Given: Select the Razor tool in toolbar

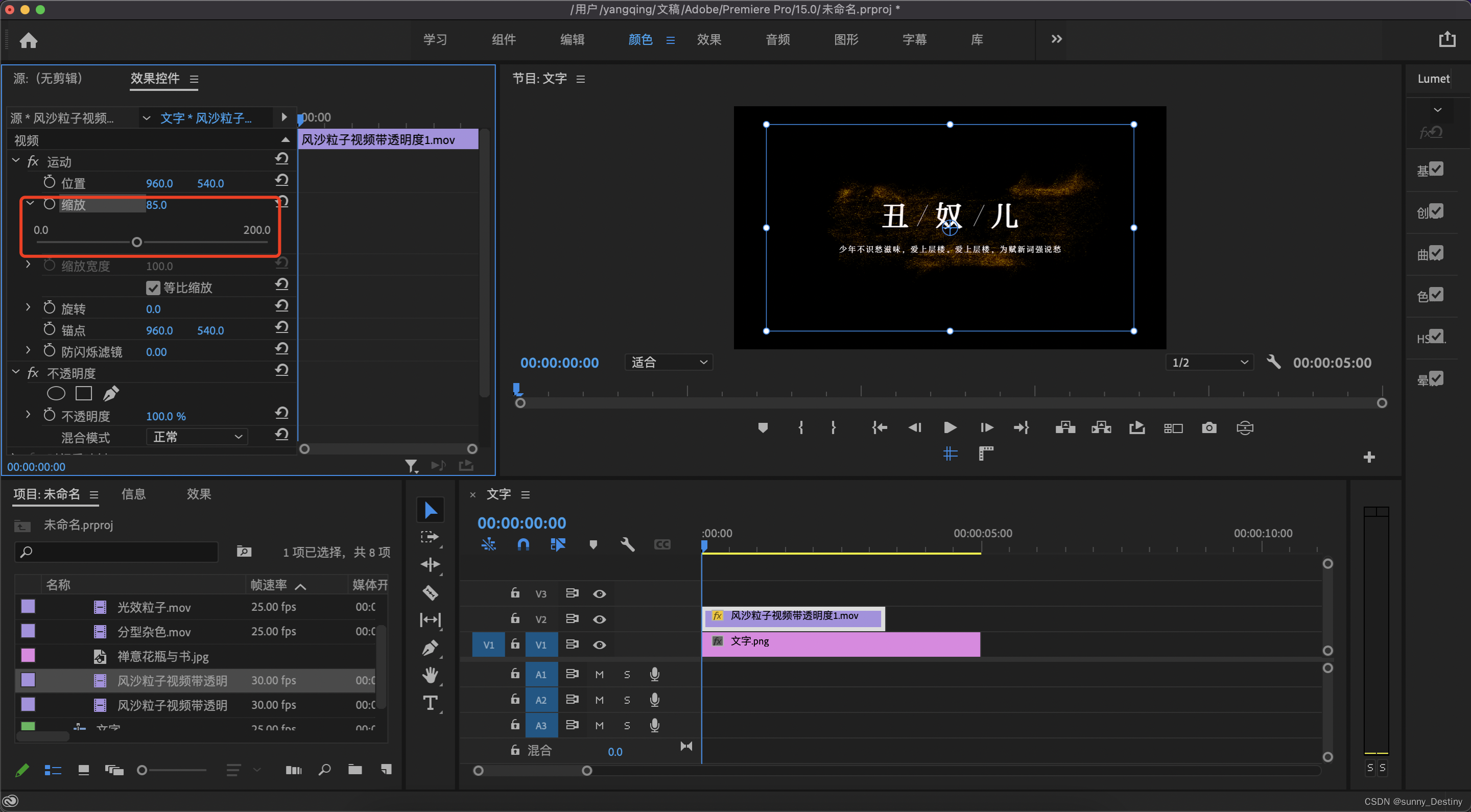Looking at the screenshot, I should [x=430, y=592].
